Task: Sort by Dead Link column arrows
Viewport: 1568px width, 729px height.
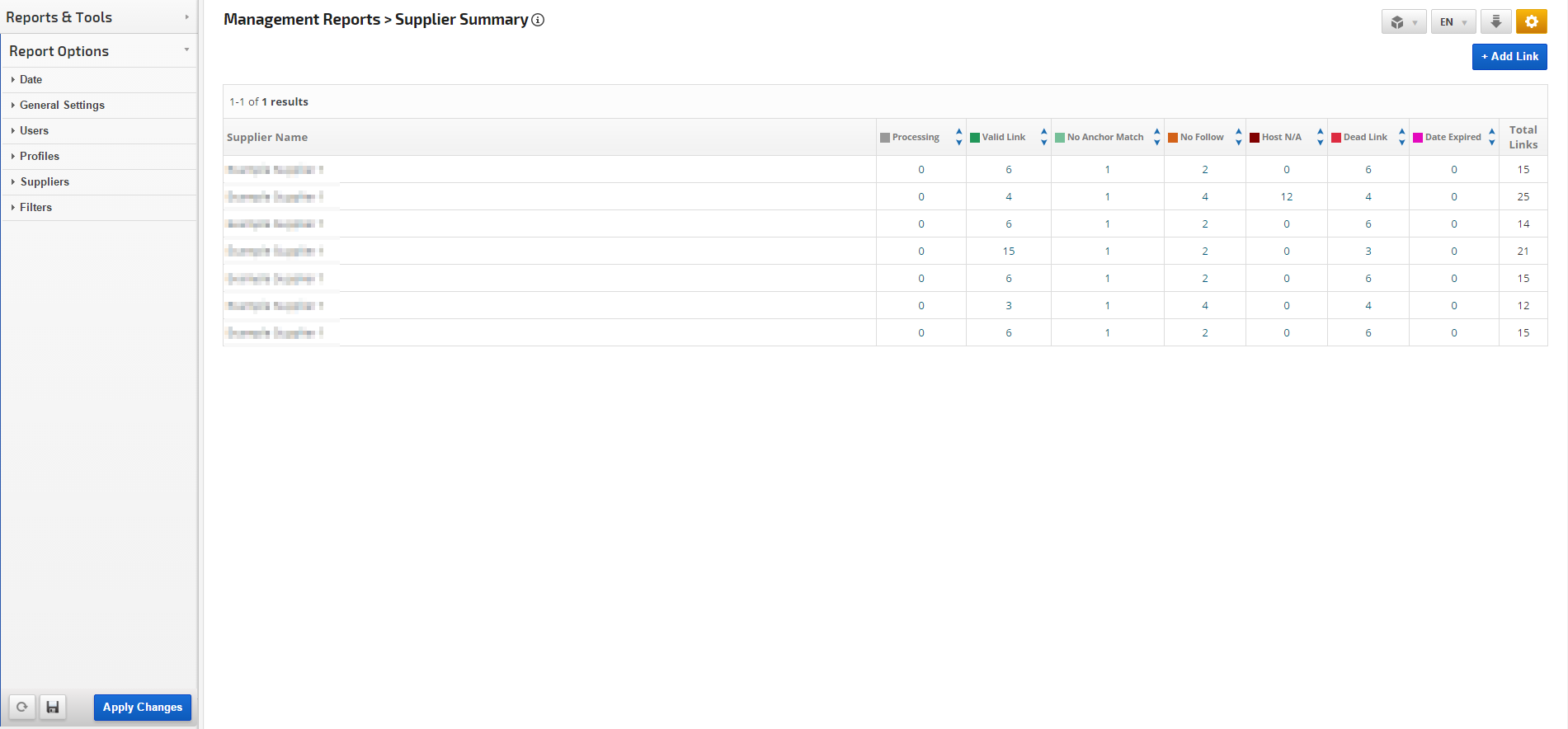Action: tap(1401, 137)
